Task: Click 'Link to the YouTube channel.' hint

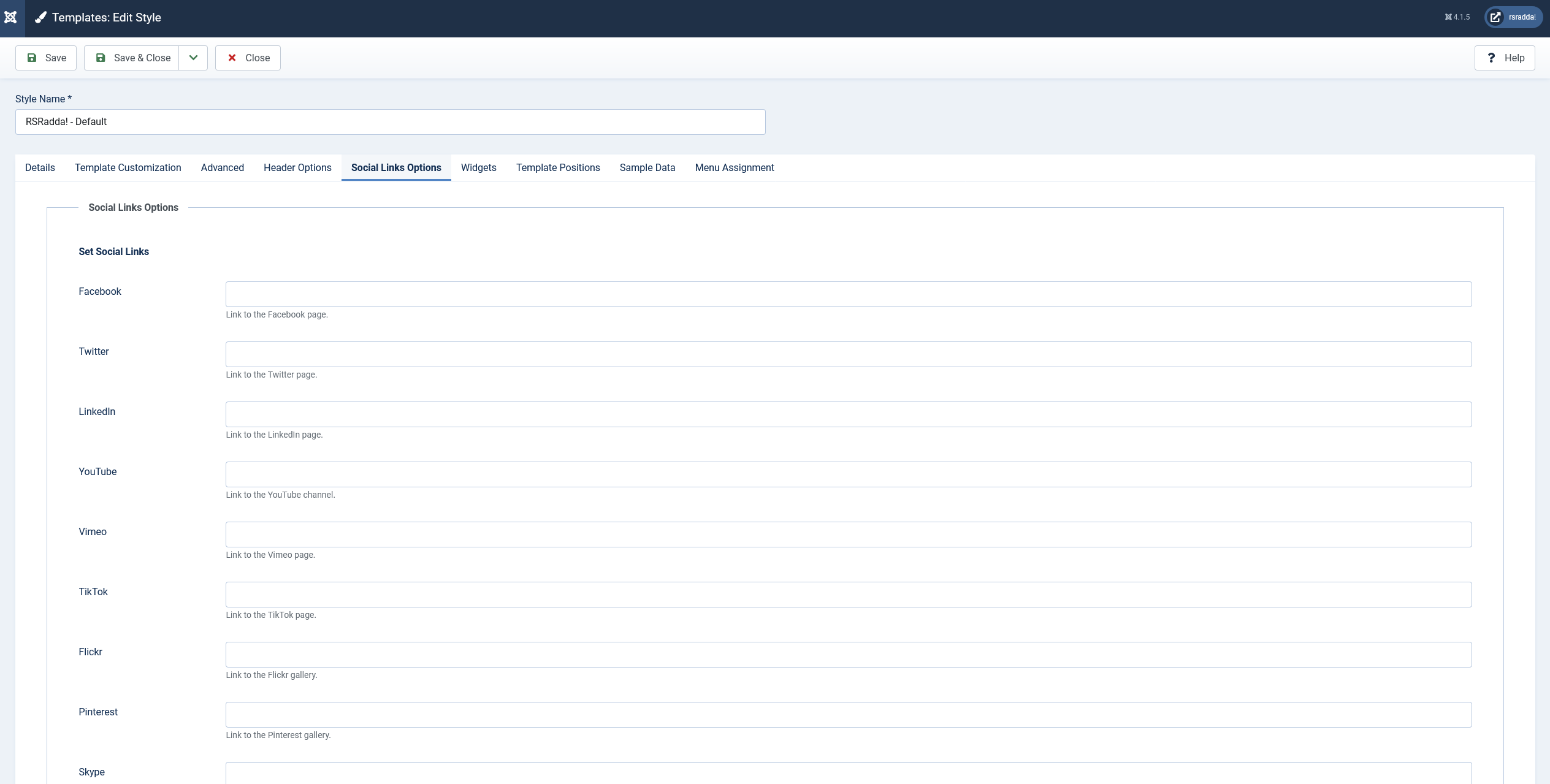Action: coord(280,495)
